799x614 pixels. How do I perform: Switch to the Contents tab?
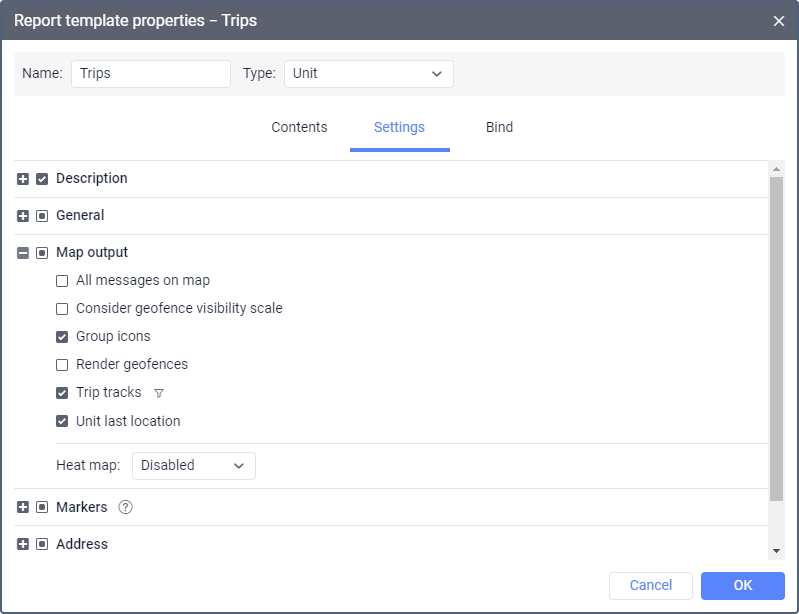[x=299, y=128]
